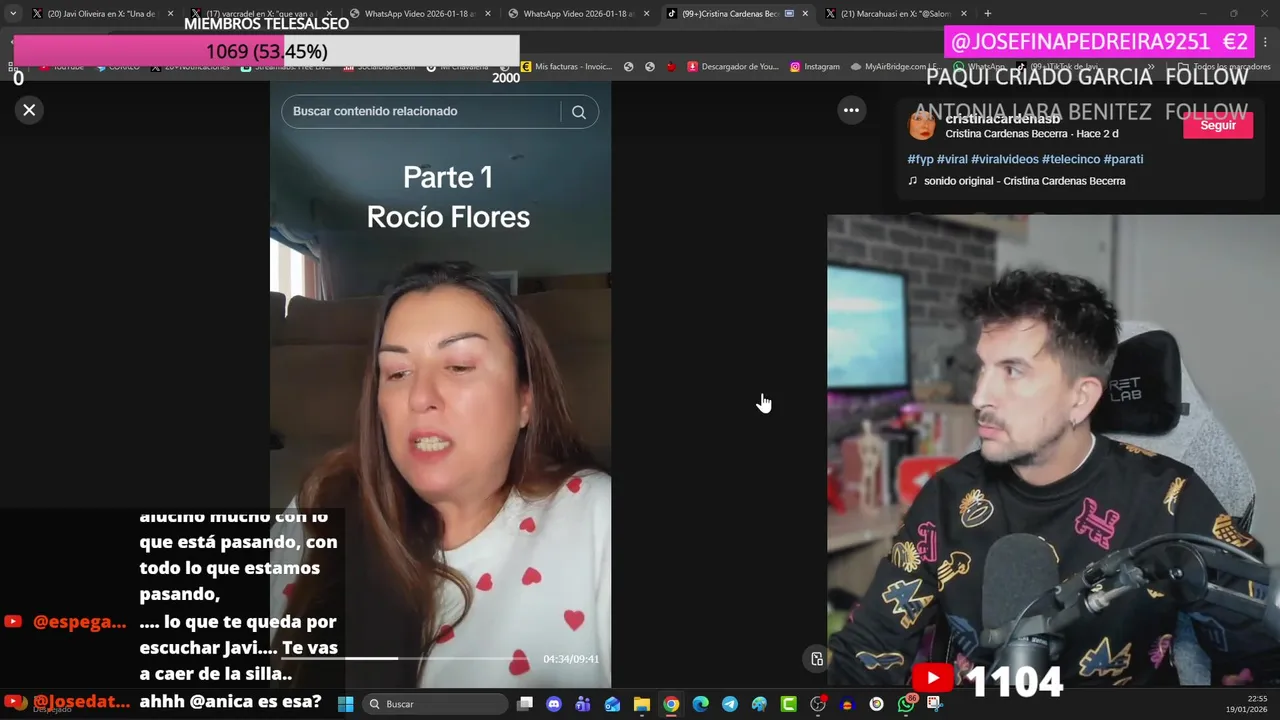Open 'sonido original - Cristina Cardenas Becerra' sound

click(x=1024, y=181)
